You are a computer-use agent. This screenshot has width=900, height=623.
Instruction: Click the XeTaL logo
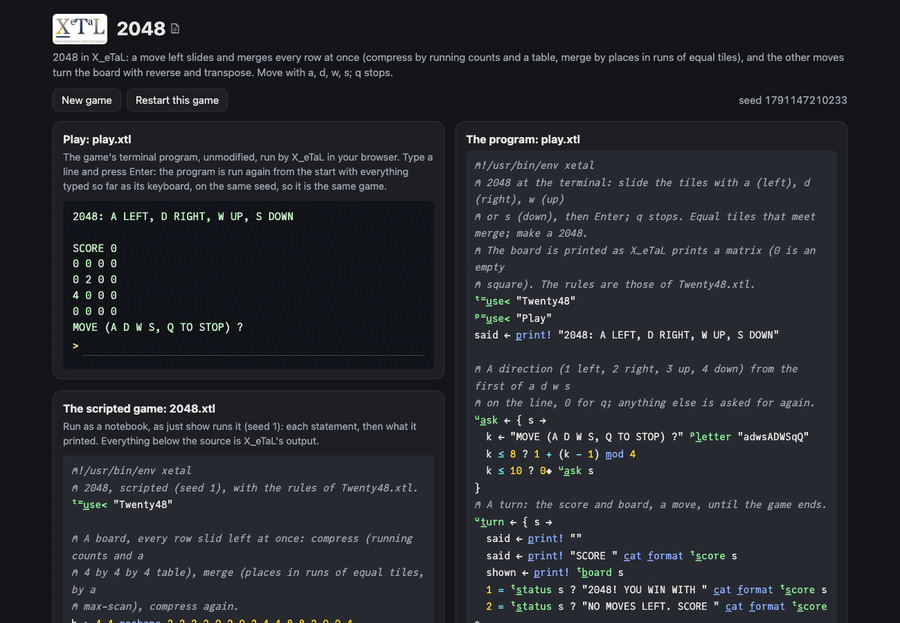coord(80,29)
